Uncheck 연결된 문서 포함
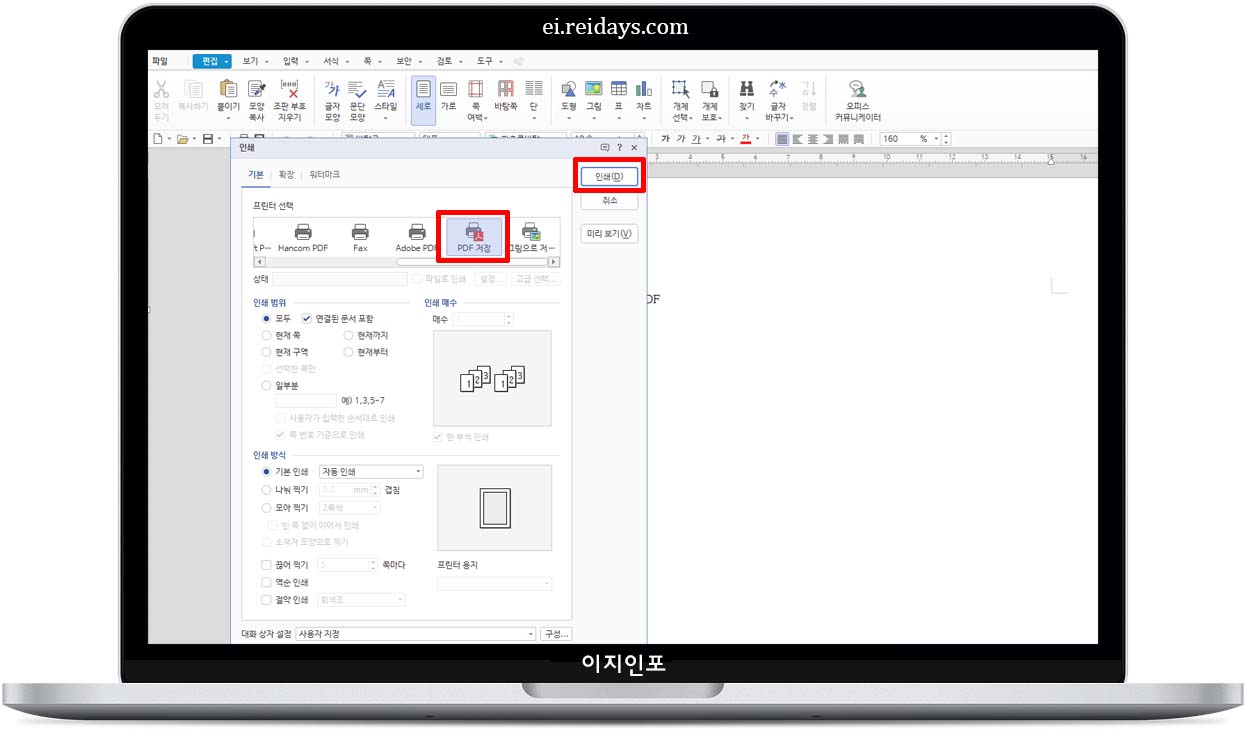Image resolution: width=1246 pixels, height=730 pixels. [x=307, y=318]
